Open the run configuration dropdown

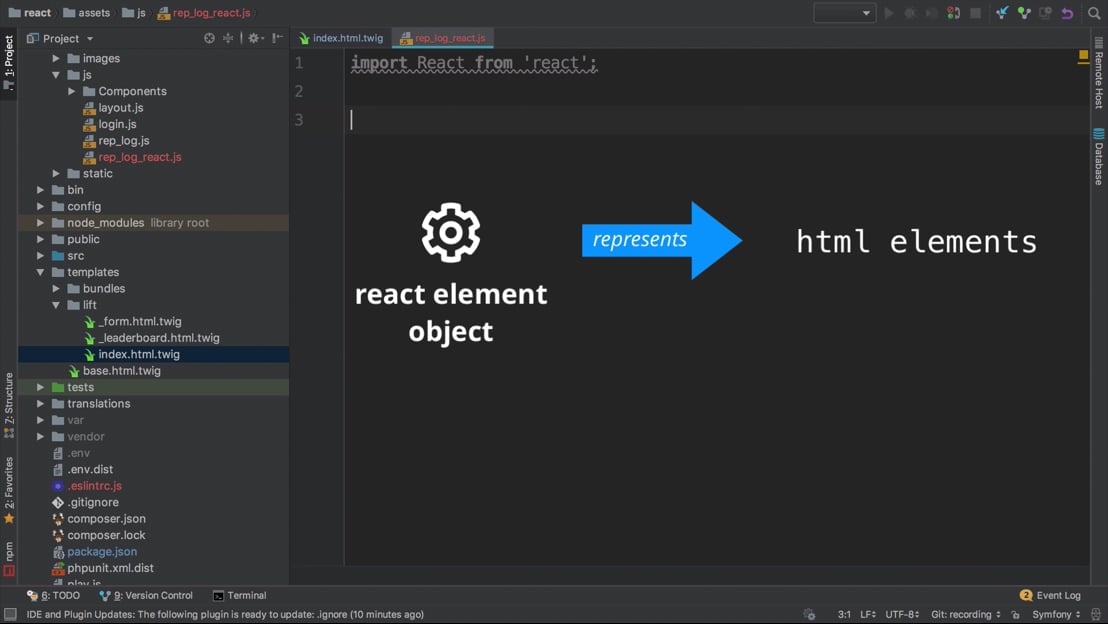(x=844, y=13)
